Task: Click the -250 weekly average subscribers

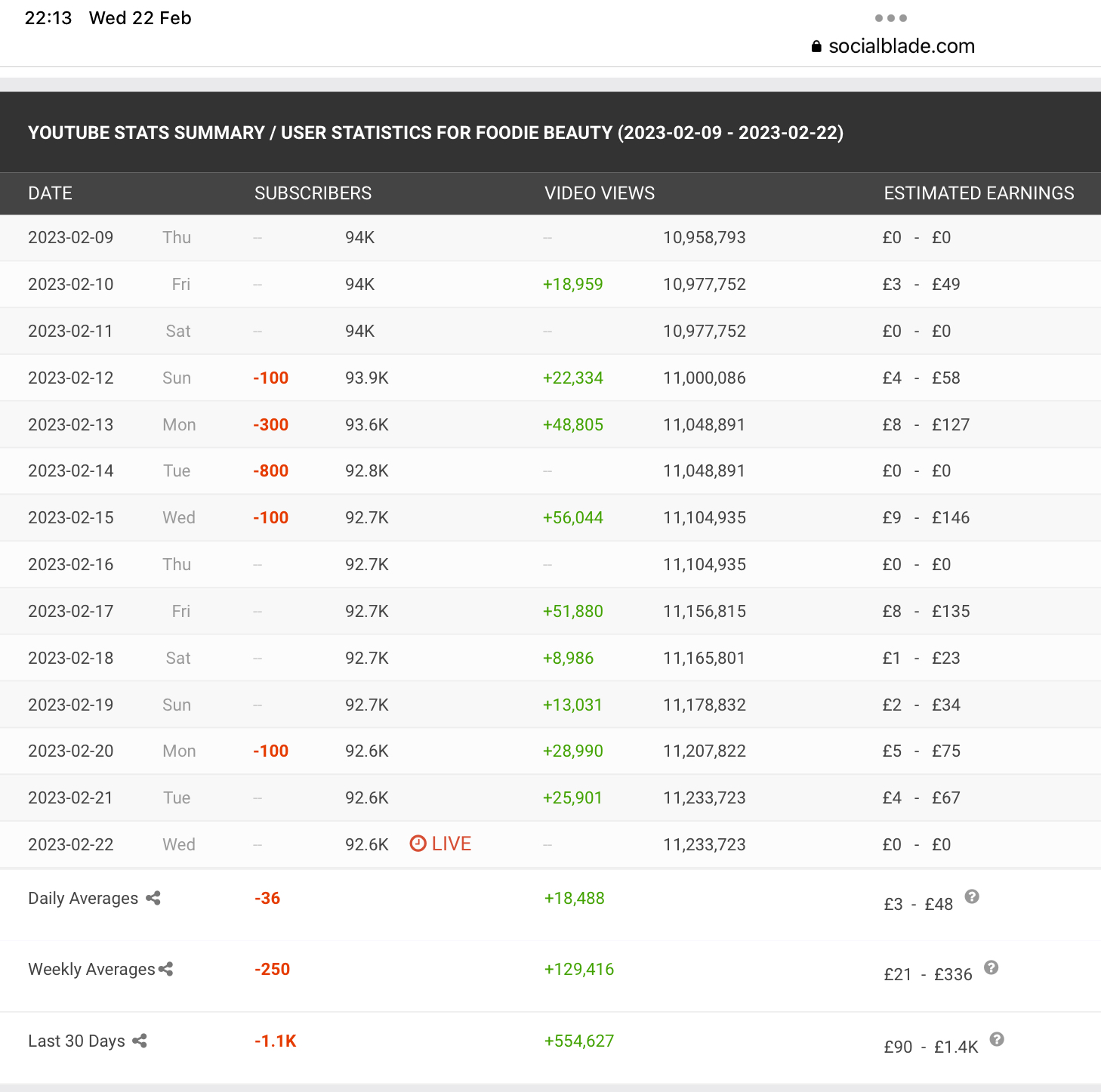Action: pyautogui.click(x=273, y=969)
